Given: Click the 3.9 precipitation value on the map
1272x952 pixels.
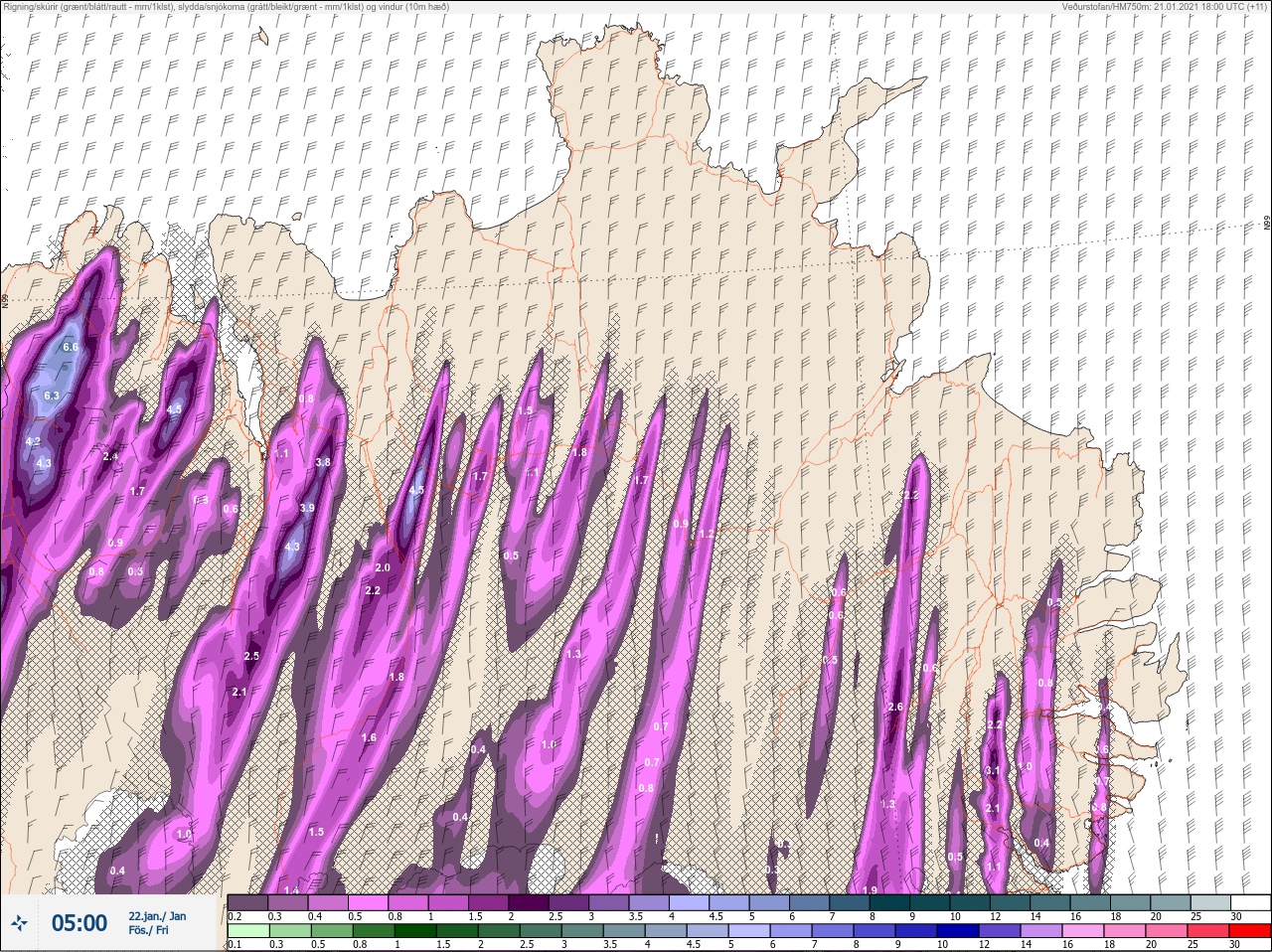Looking at the screenshot, I should (307, 509).
